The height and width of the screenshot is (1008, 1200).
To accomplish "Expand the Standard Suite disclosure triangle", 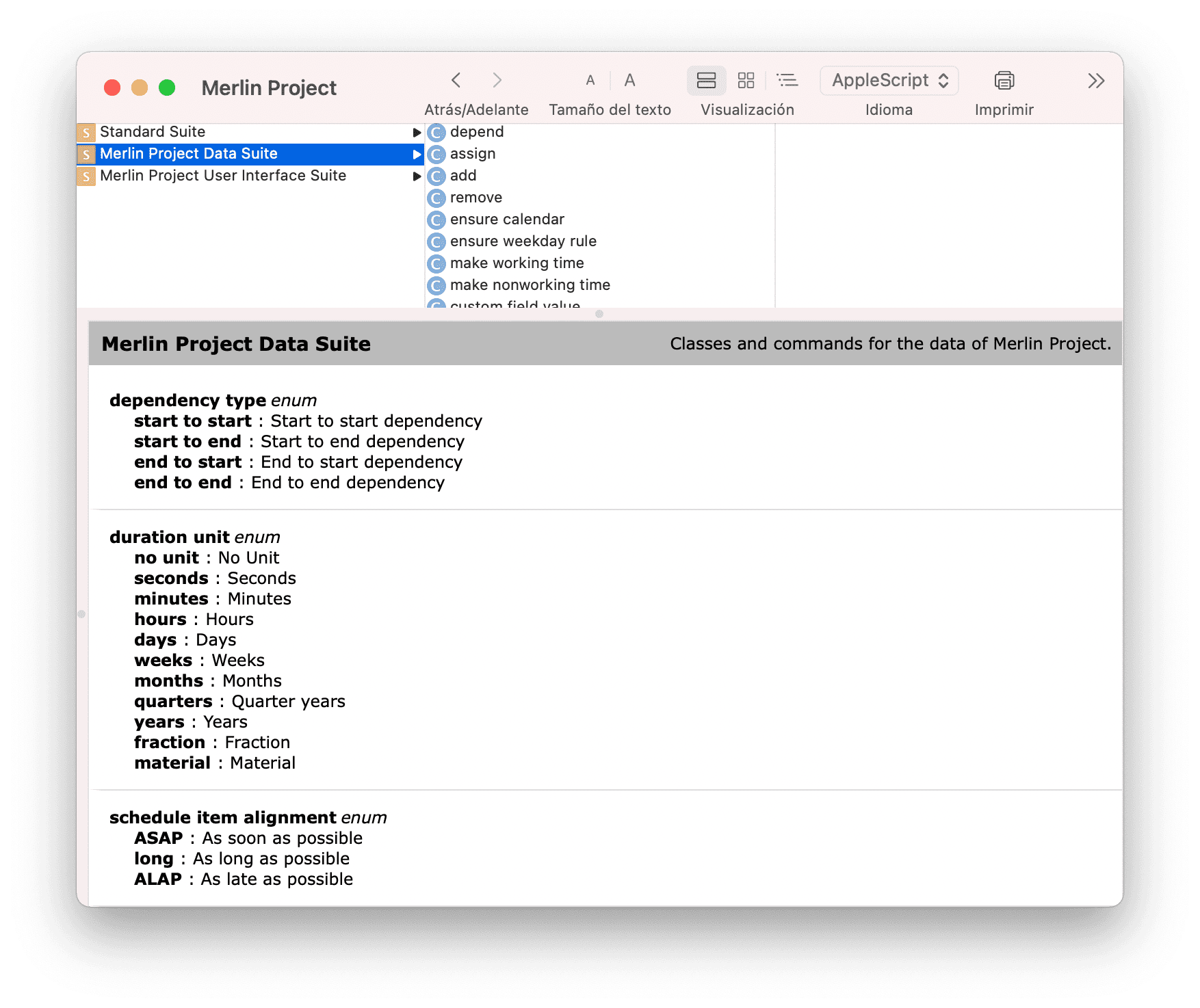I will pos(417,131).
